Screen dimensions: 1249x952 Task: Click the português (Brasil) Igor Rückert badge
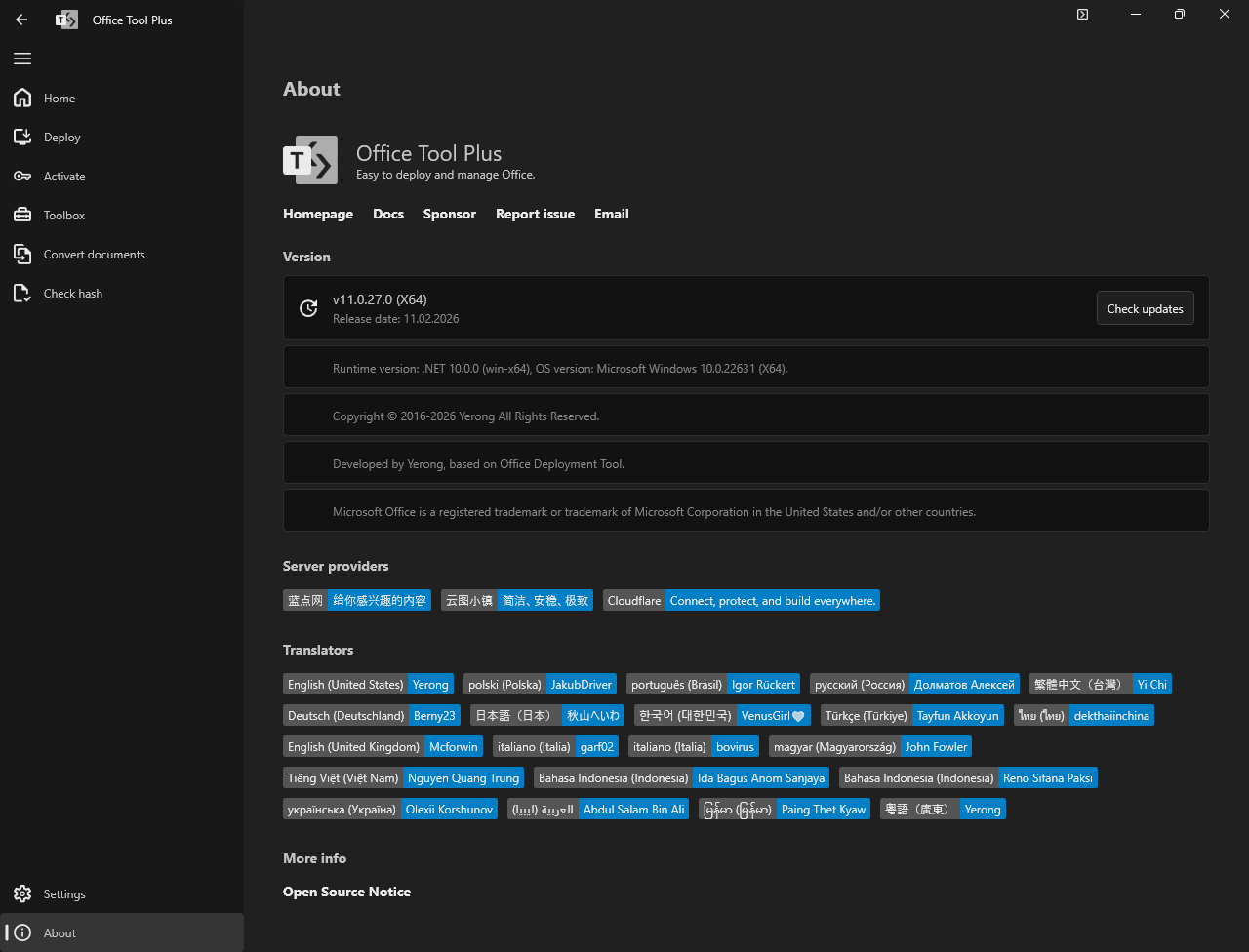(713, 684)
